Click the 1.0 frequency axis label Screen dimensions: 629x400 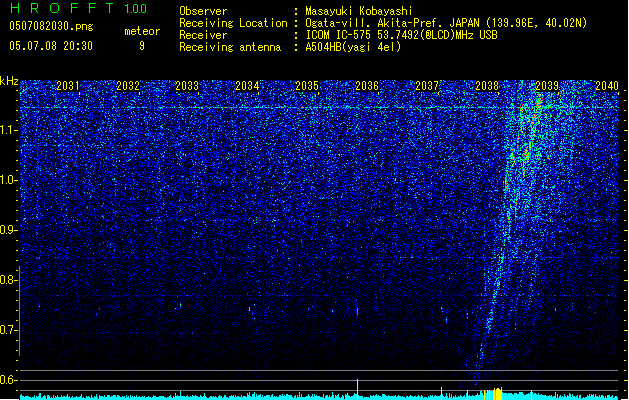pyautogui.click(x=9, y=180)
